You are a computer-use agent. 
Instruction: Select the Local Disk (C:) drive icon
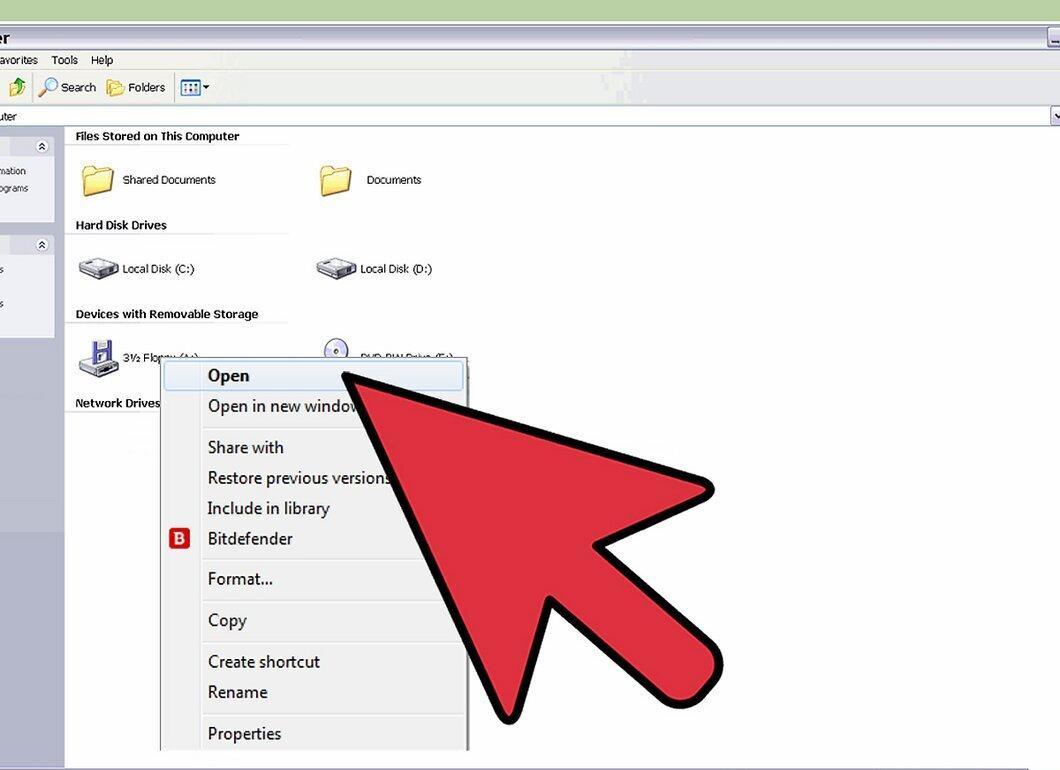point(99,268)
